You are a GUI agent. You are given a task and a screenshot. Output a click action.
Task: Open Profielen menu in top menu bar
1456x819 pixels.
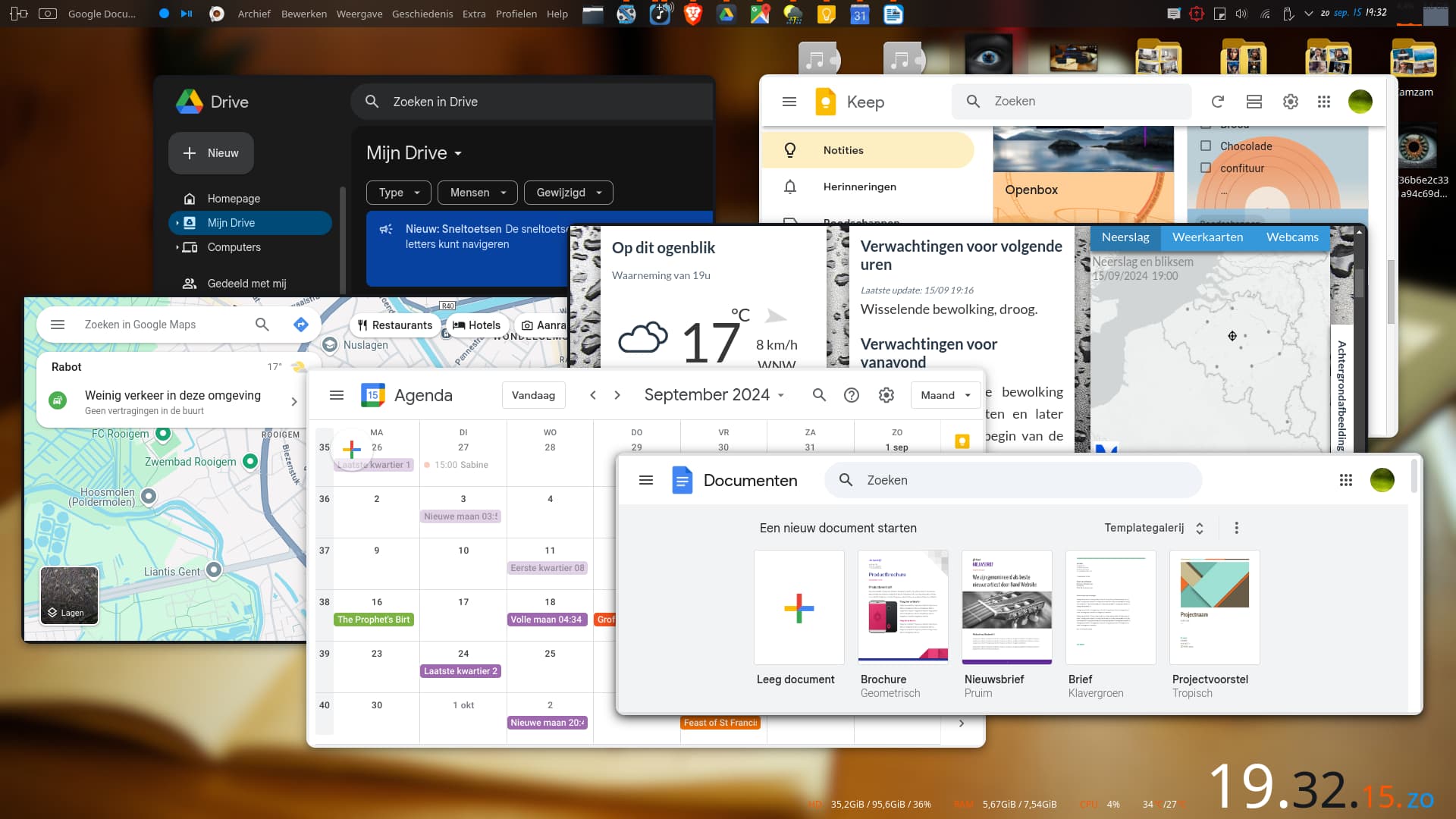(516, 14)
